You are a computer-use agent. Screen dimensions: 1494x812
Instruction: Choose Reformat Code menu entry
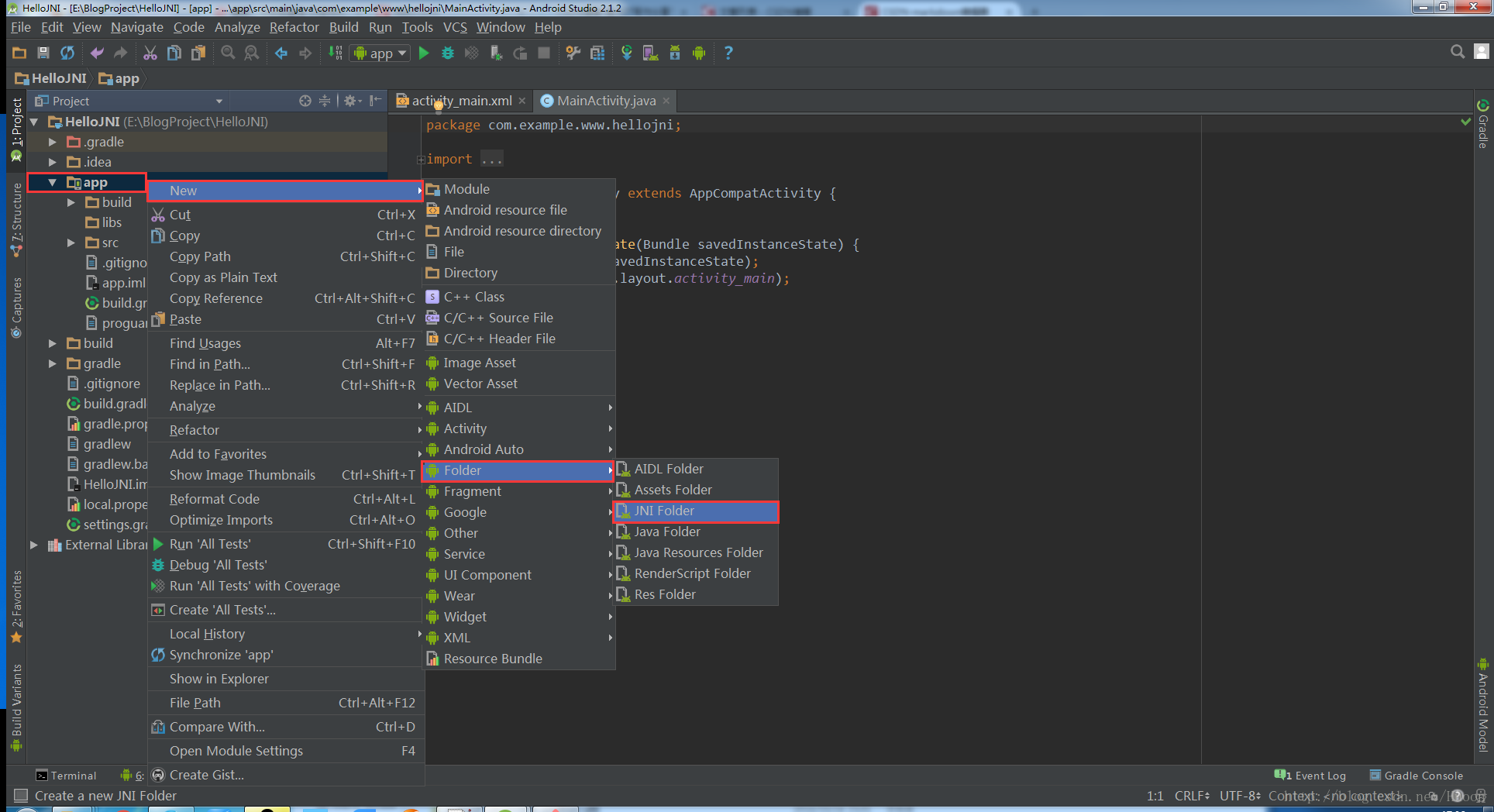point(285,499)
